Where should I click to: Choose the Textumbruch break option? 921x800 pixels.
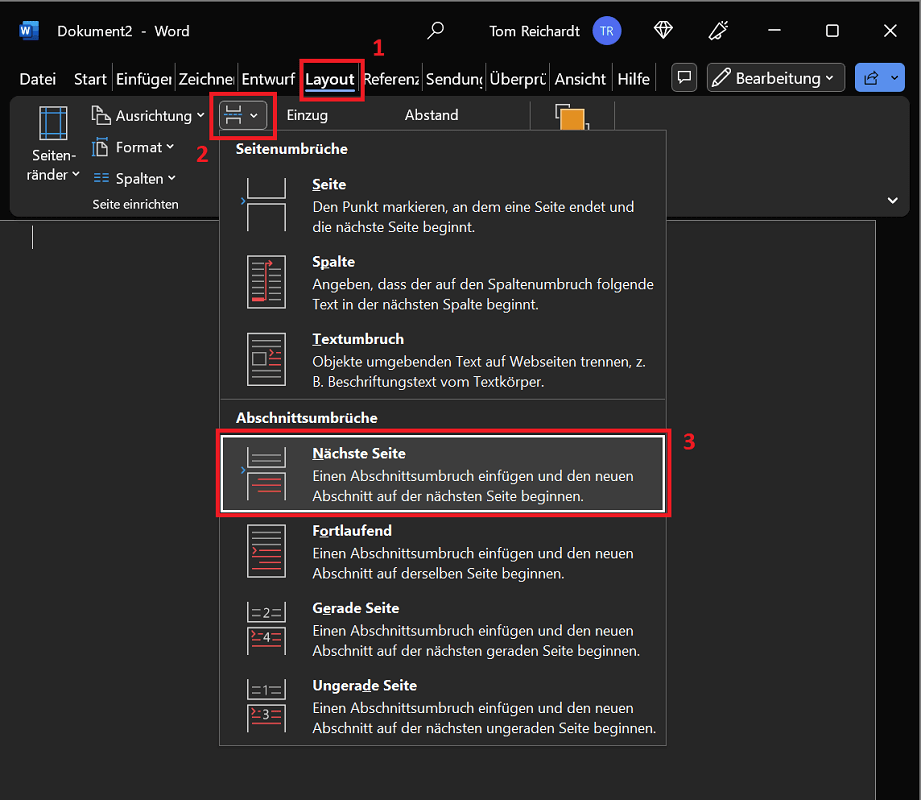[x=443, y=360]
